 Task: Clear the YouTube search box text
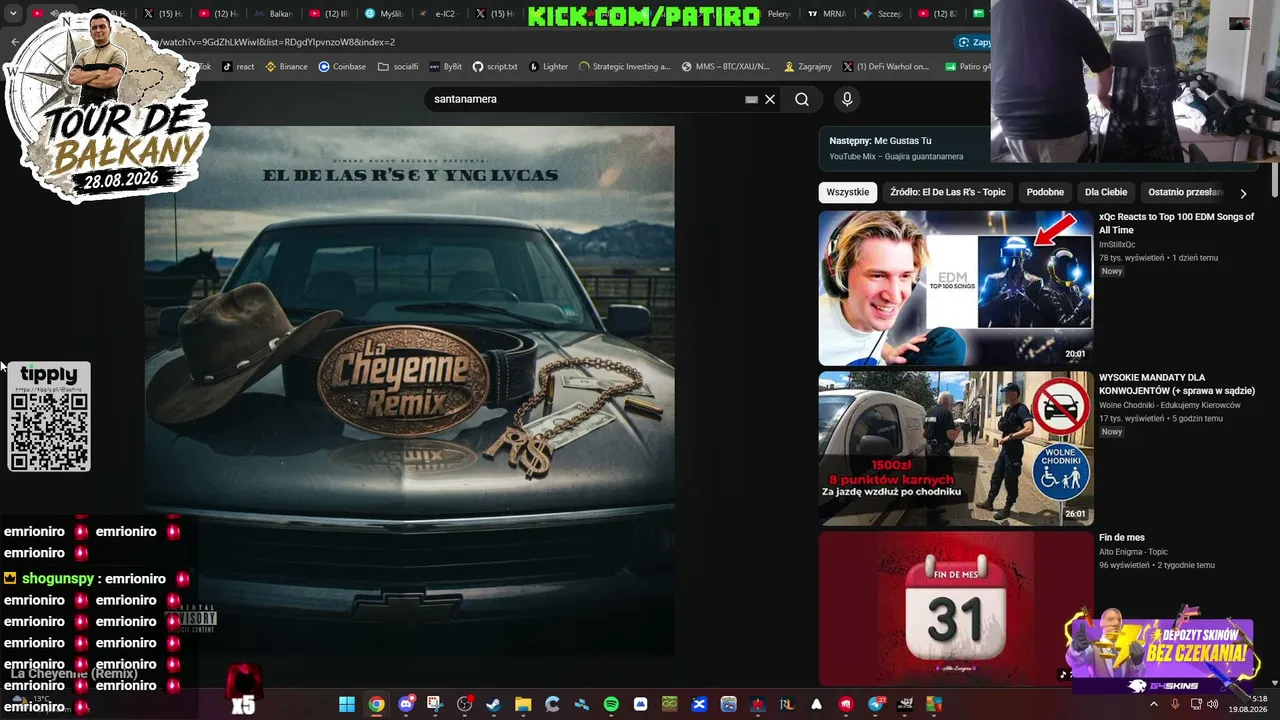[x=770, y=99]
